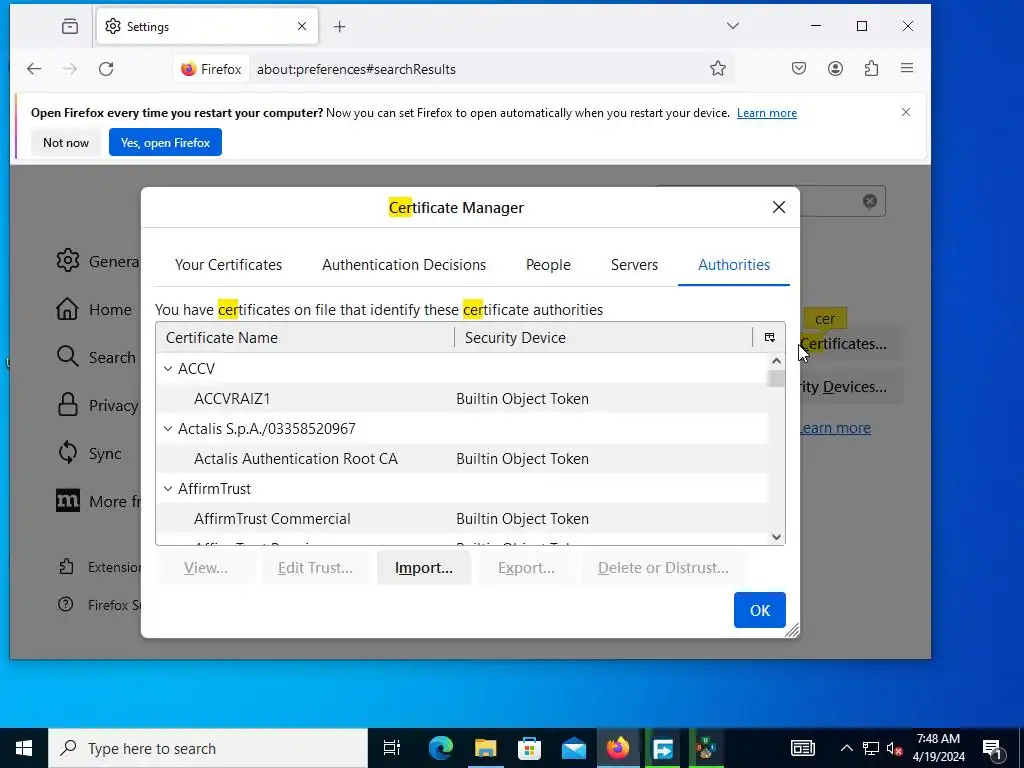Open the muted volume tray icon
Screen dimensions: 1024x768
894,748
